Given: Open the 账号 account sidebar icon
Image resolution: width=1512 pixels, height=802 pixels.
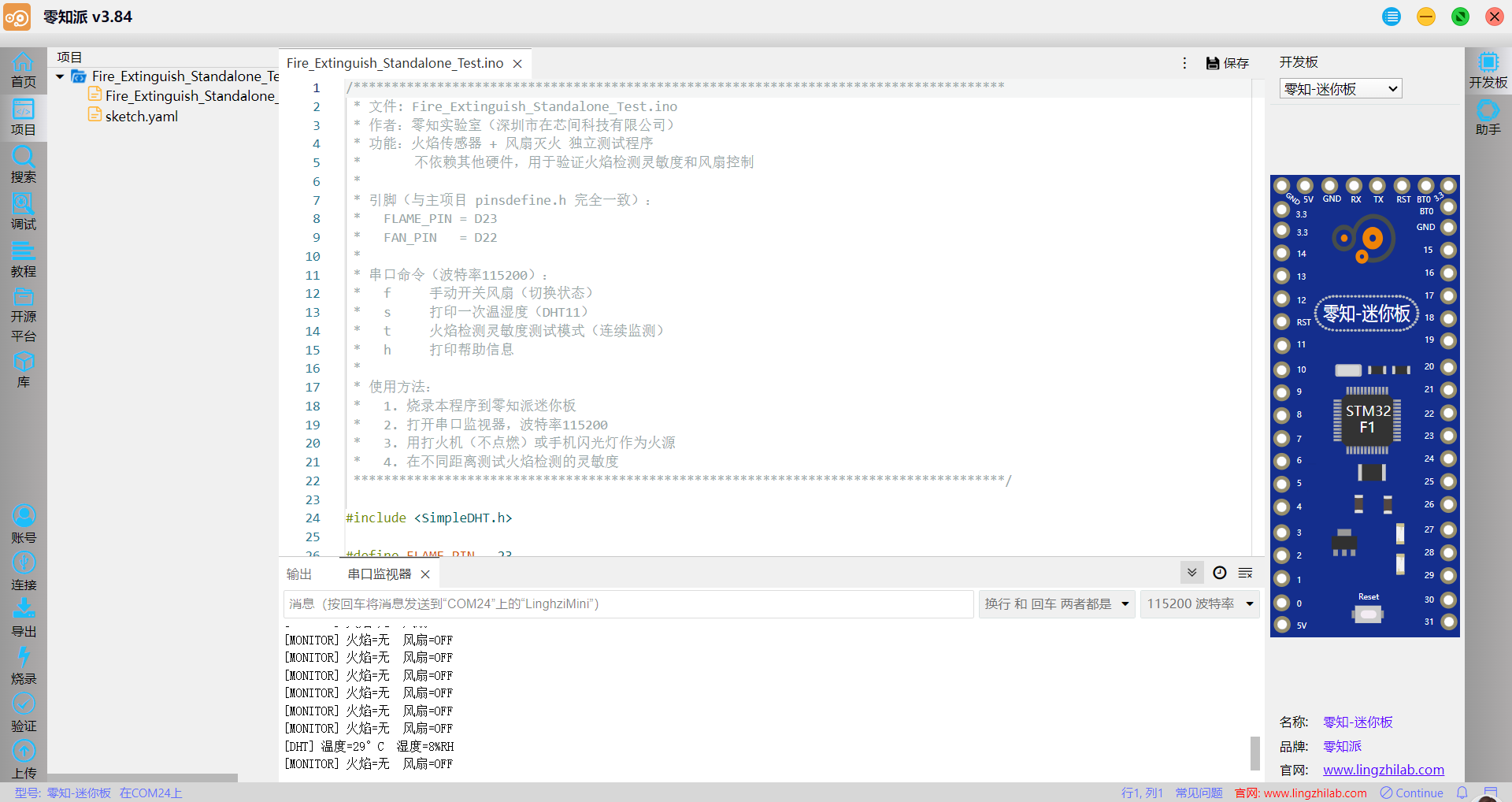Looking at the screenshot, I should 24,525.
